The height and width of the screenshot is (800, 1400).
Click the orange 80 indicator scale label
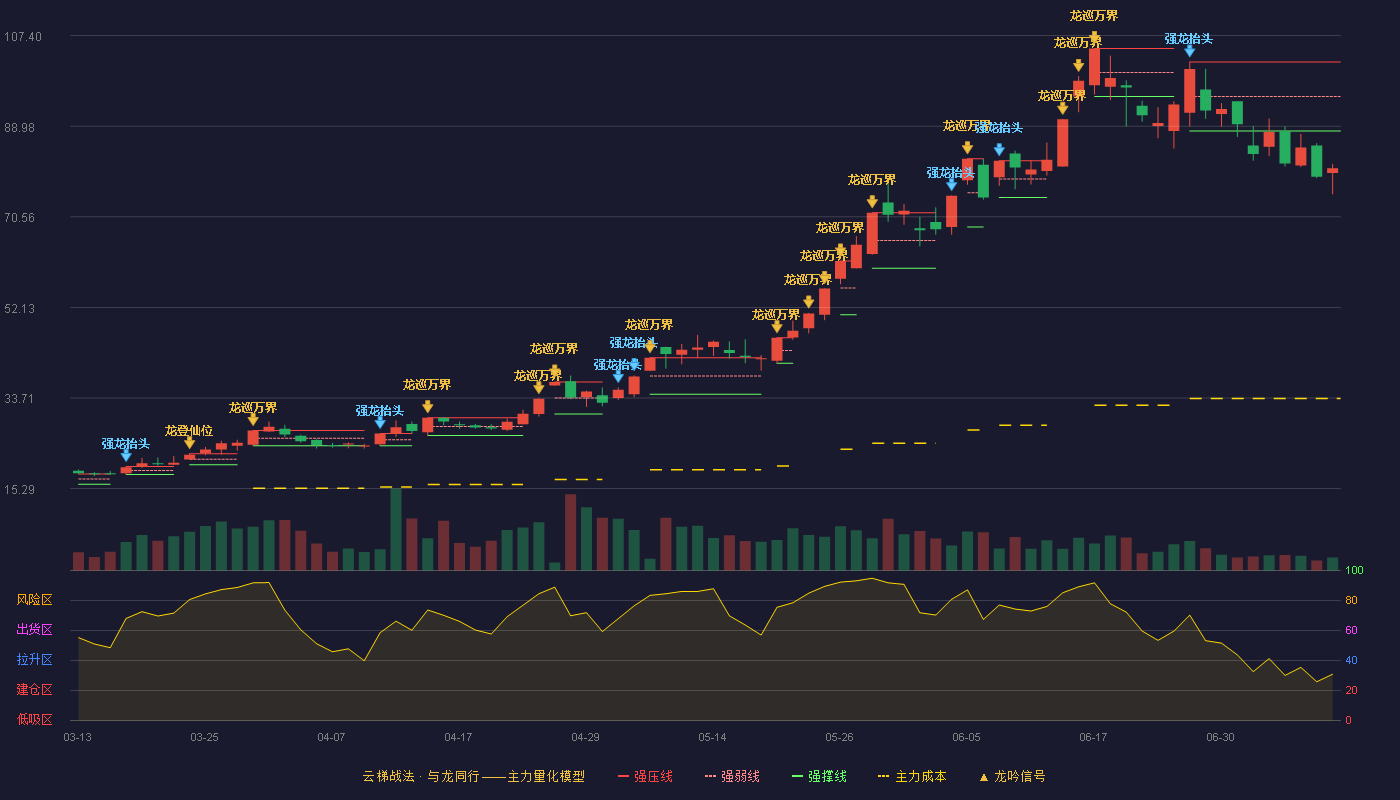click(1350, 600)
